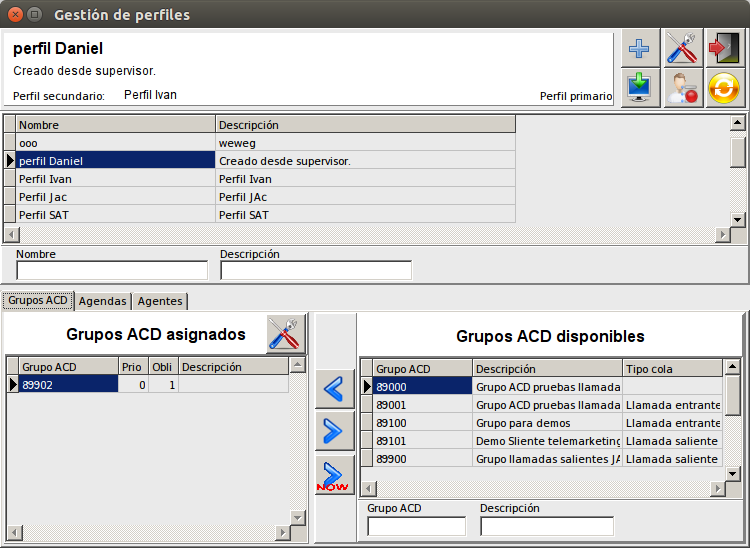The width and height of the screenshot is (750, 548).
Task: Click the Prio column header
Action: (133, 367)
